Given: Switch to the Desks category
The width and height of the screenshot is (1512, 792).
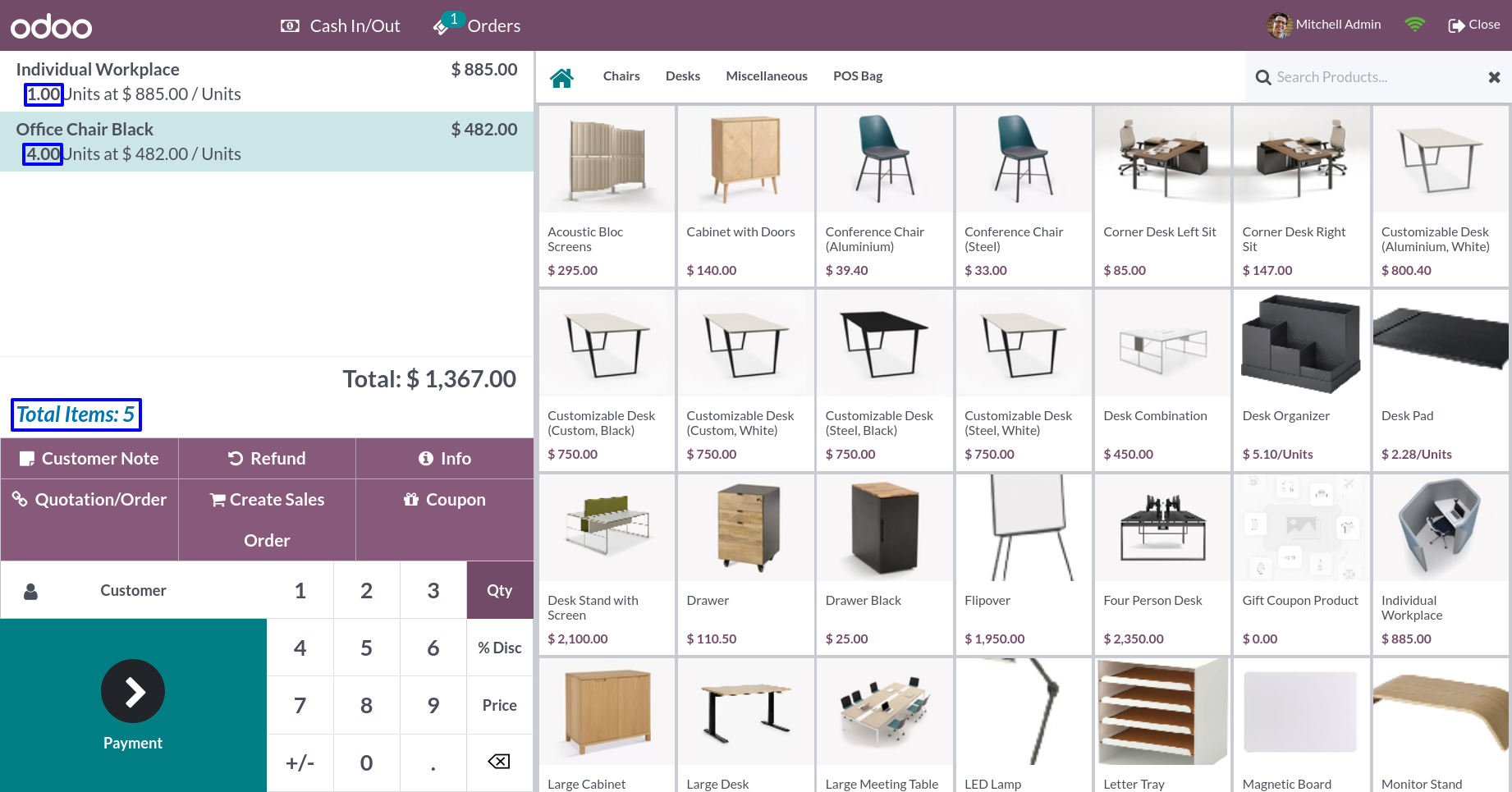Looking at the screenshot, I should tap(683, 76).
